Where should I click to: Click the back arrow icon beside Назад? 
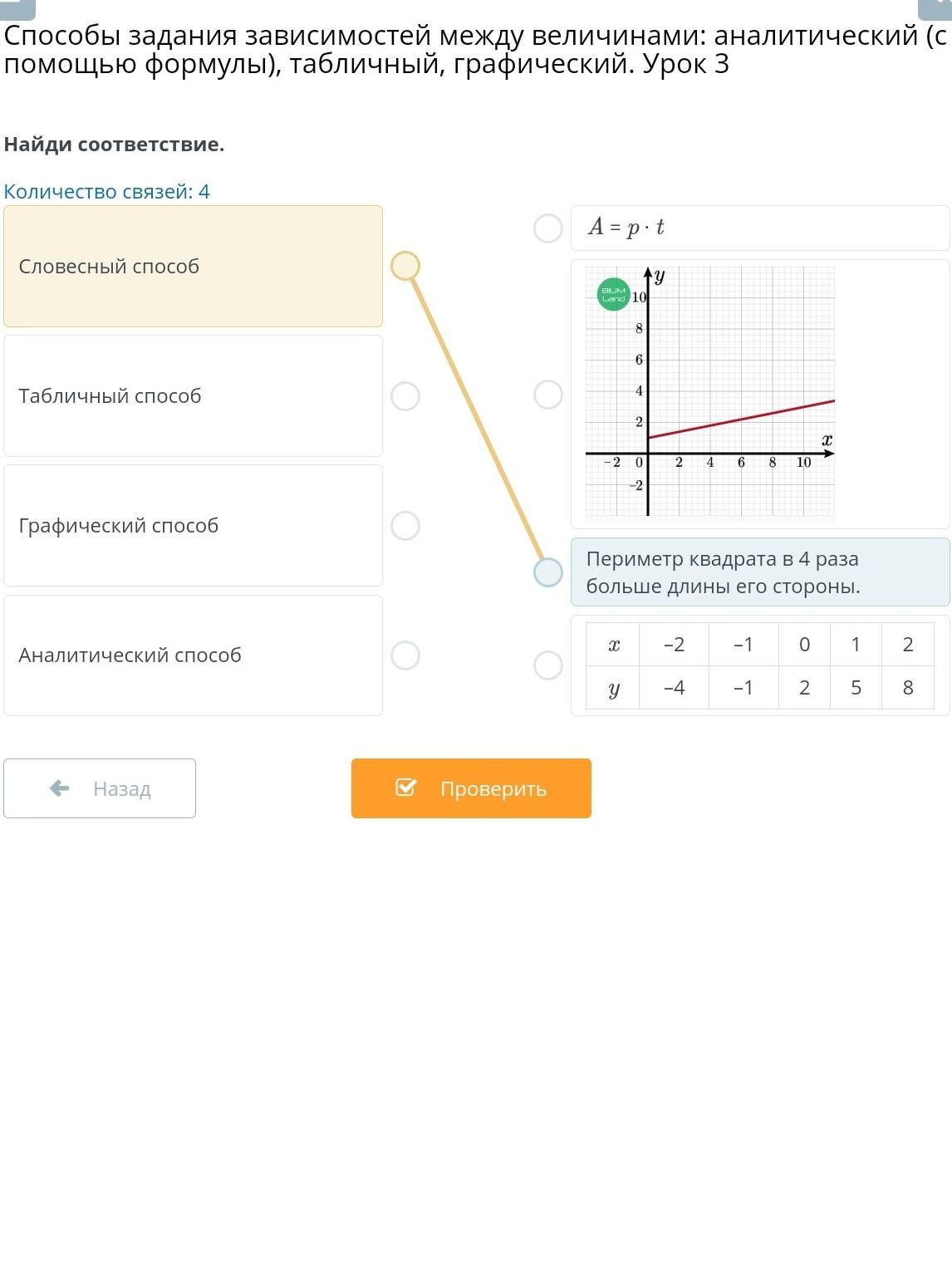point(60,788)
